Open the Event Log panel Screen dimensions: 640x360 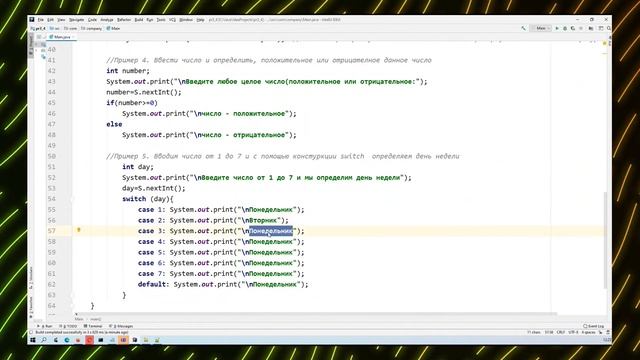[594, 326]
